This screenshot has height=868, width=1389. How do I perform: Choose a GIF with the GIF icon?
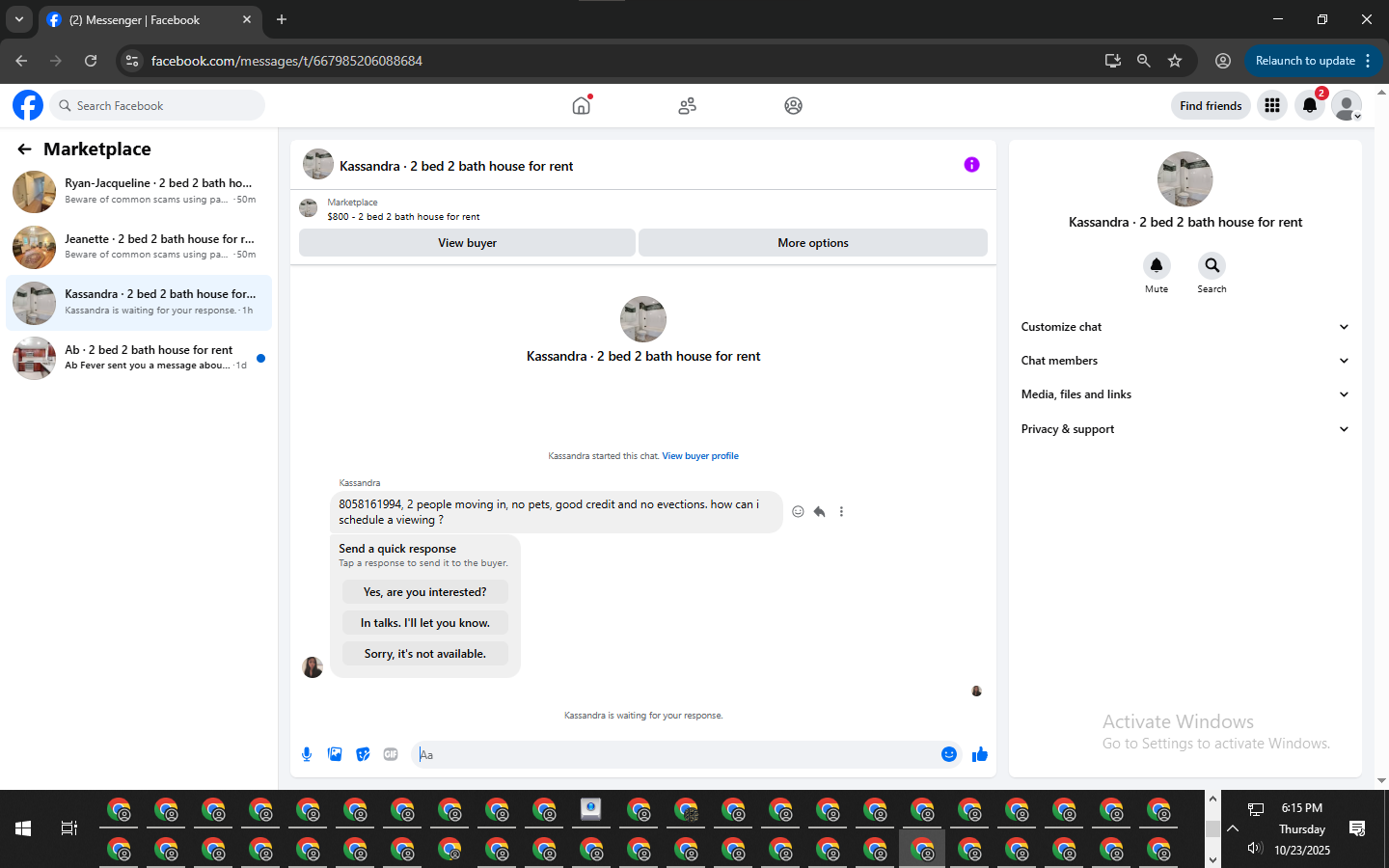[391, 754]
